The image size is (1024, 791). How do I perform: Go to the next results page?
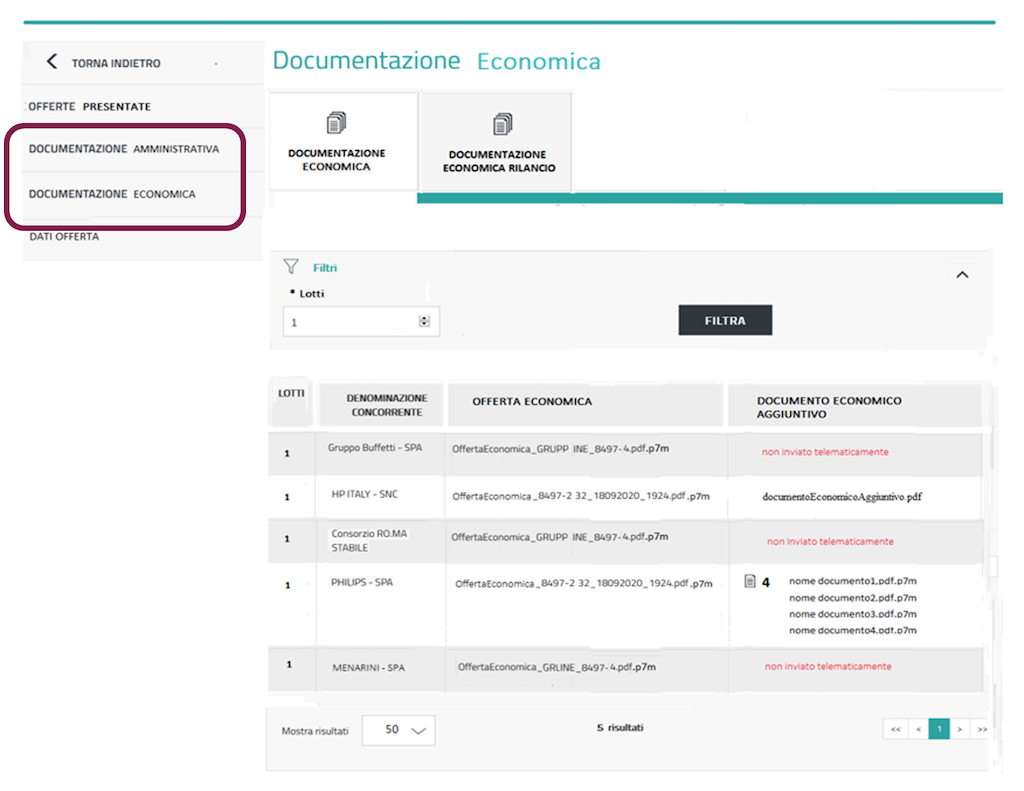pos(960,729)
